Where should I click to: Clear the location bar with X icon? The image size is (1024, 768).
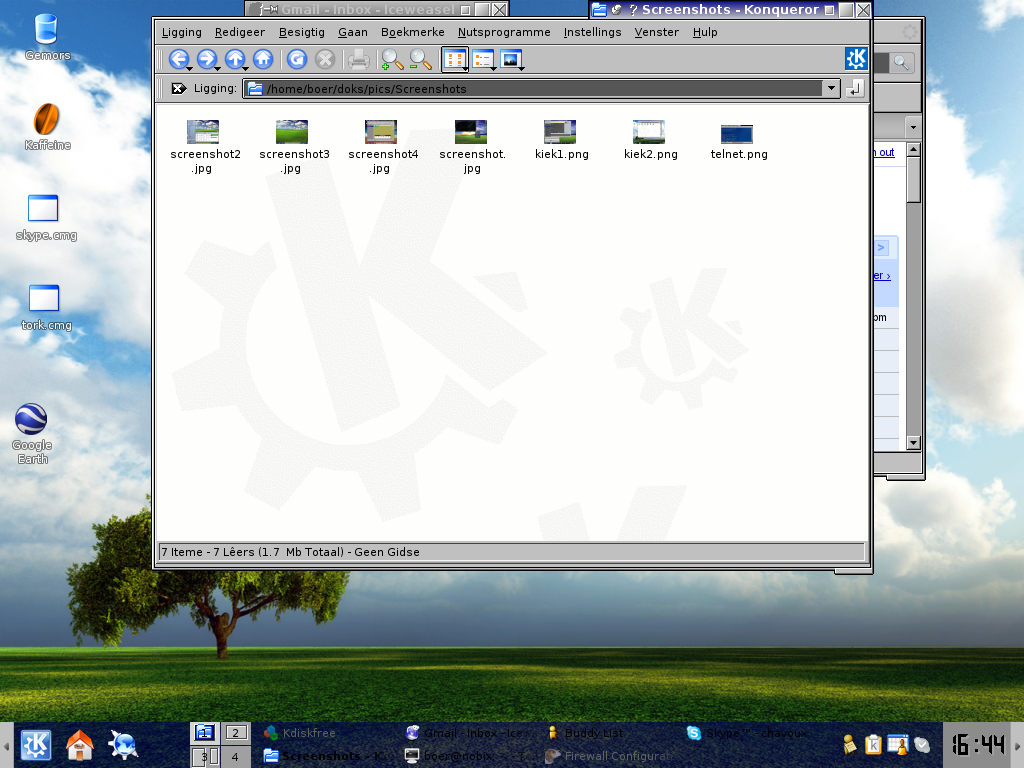tap(178, 88)
